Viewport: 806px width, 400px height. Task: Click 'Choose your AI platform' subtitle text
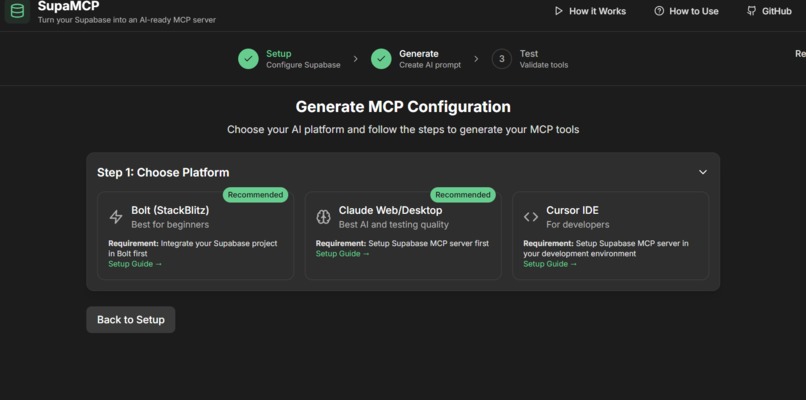(403, 130)
